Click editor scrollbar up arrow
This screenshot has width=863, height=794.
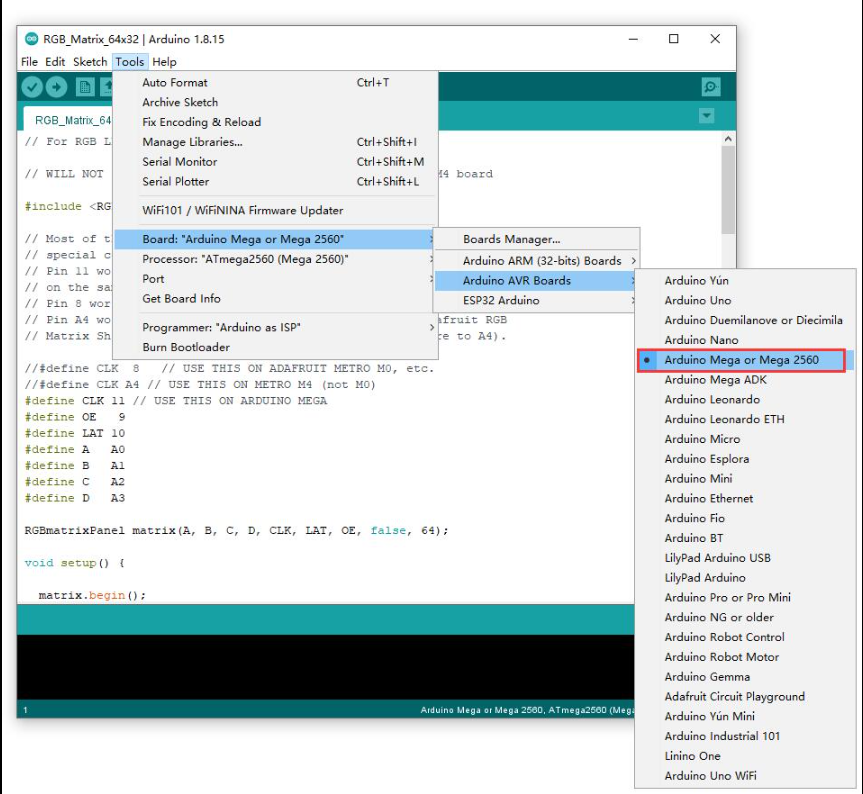(728, 139)
